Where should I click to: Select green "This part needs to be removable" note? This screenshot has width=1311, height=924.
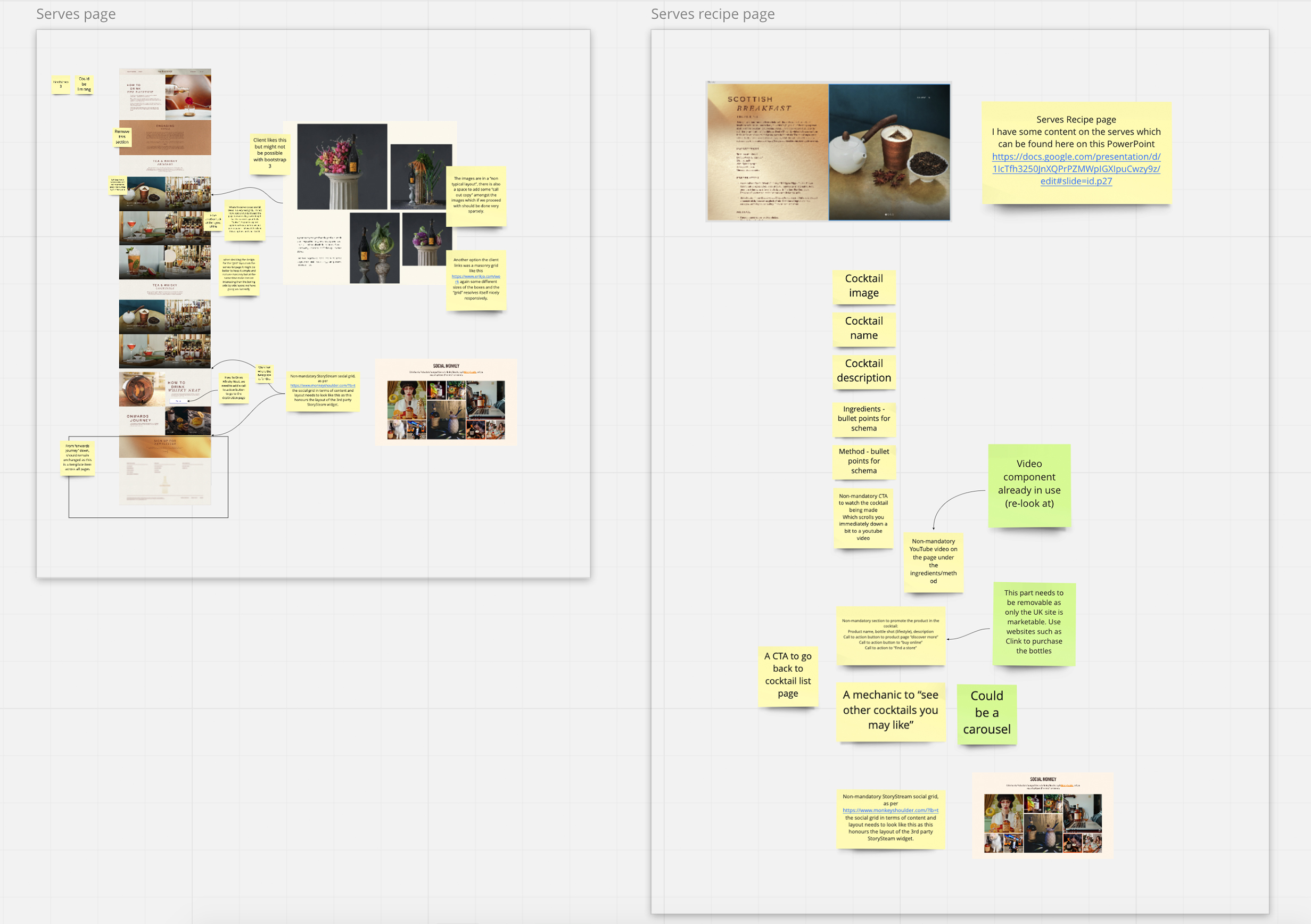tap(1034, 623)
